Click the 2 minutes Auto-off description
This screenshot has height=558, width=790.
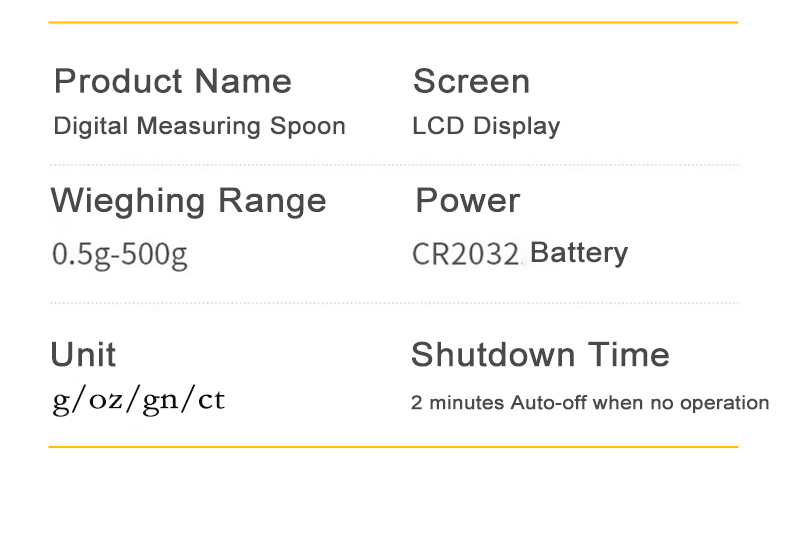[x=590, y=403]
